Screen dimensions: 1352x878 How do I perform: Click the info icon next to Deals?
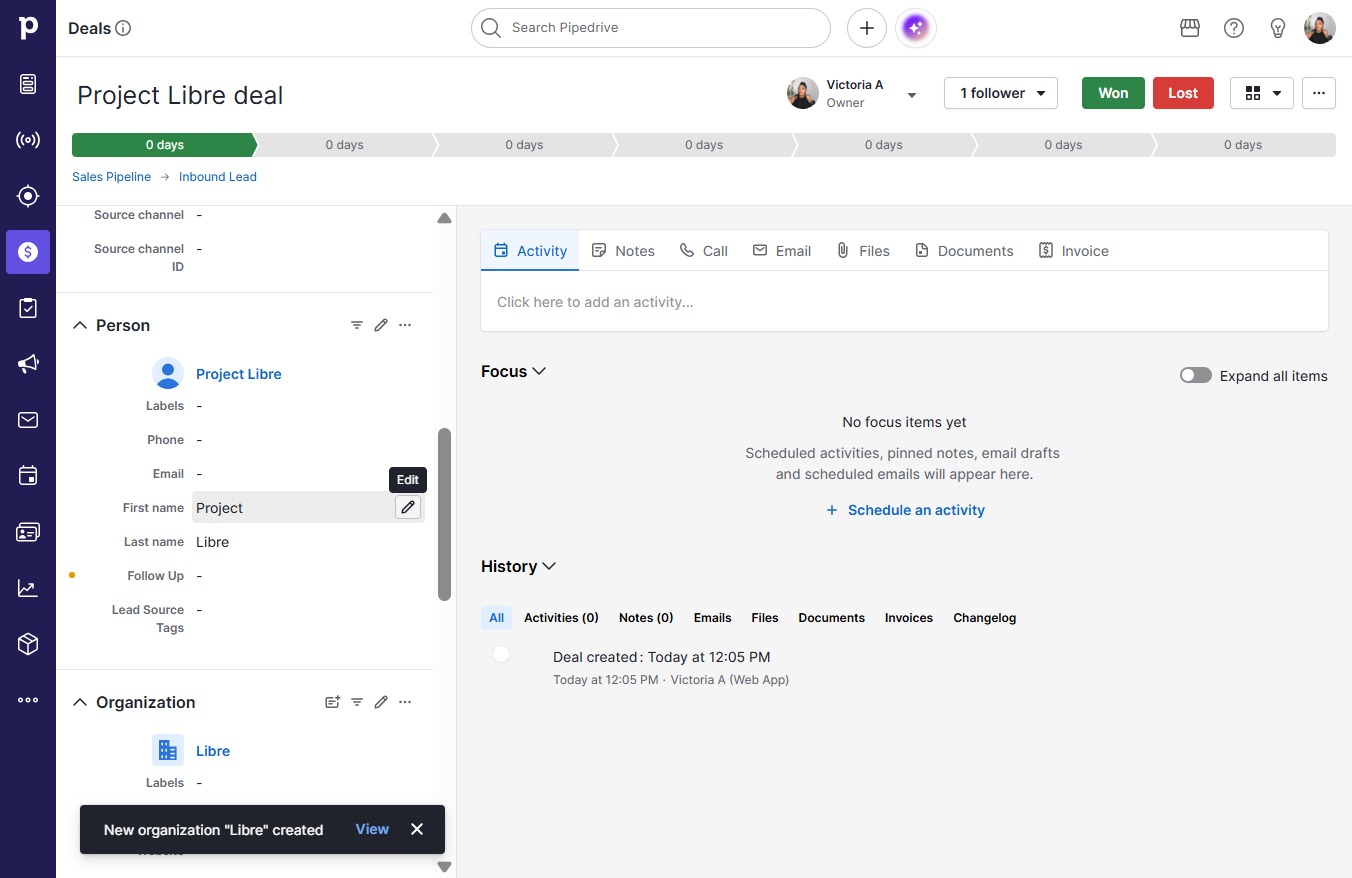pos(123,28)
